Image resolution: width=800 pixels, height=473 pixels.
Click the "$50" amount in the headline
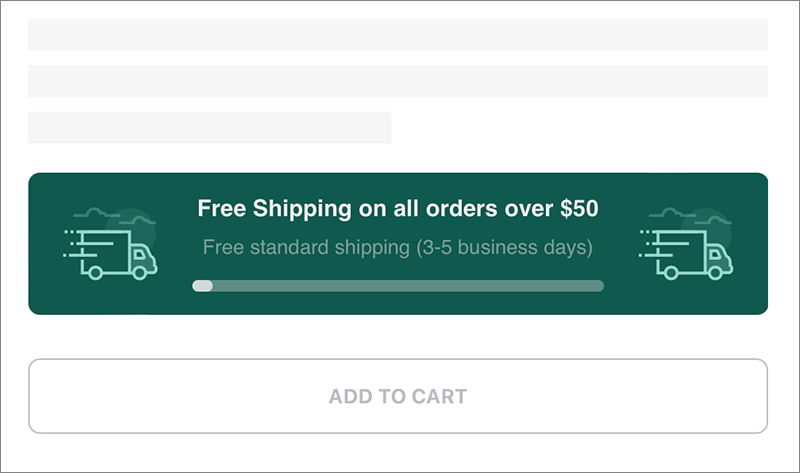(580, 209)
